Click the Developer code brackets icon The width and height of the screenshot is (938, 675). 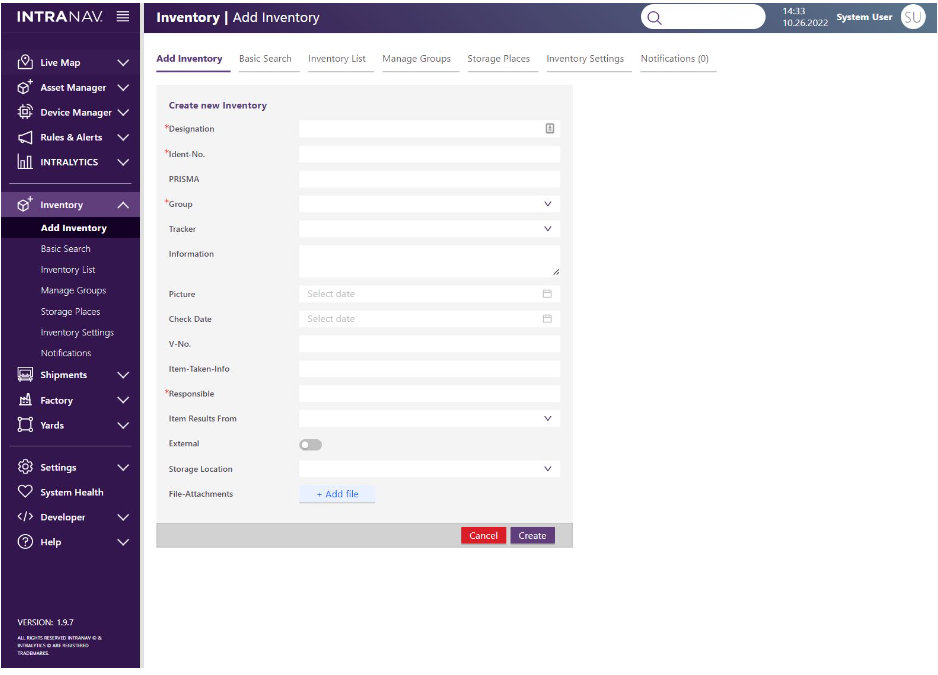click(25, 516)
